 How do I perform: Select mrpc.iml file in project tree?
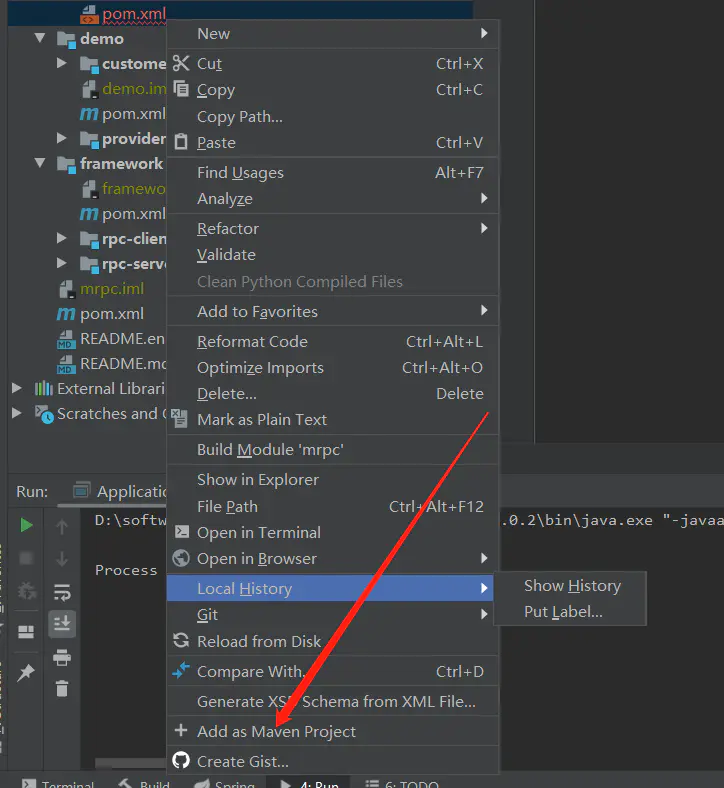(112, 288)
